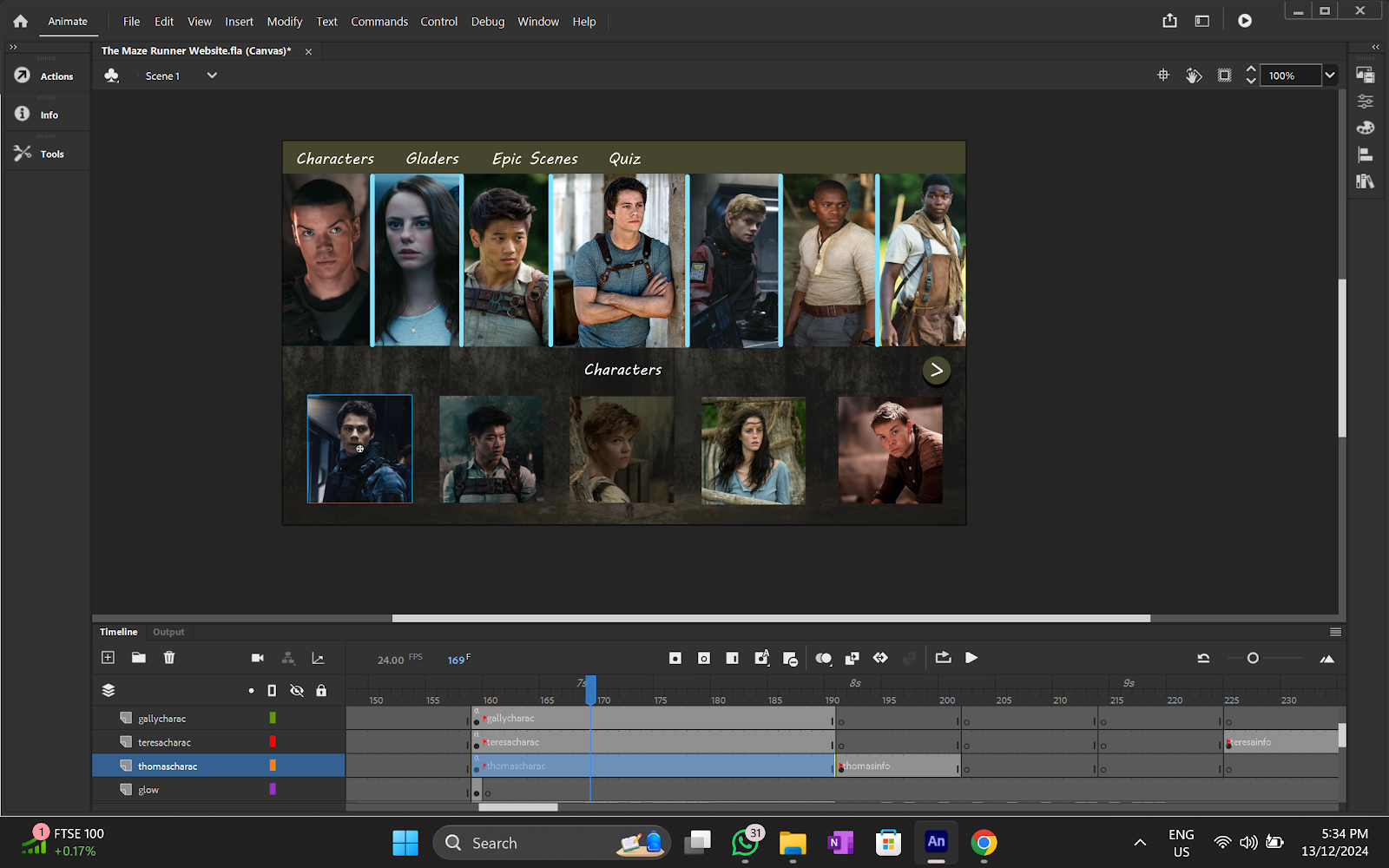Click the layer parenting view icon
Screen dimensions: 1389x868
click(x=288, y=658)
